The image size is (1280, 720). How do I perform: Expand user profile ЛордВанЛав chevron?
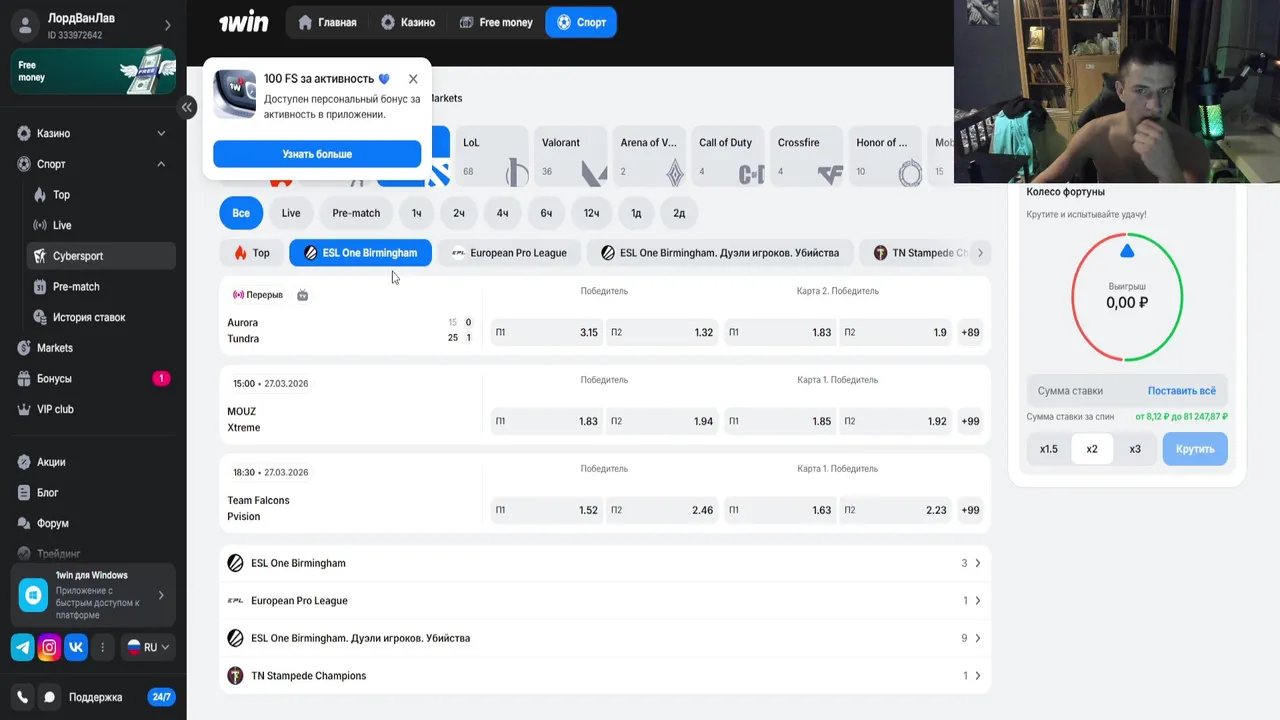[x=167, y=26]
